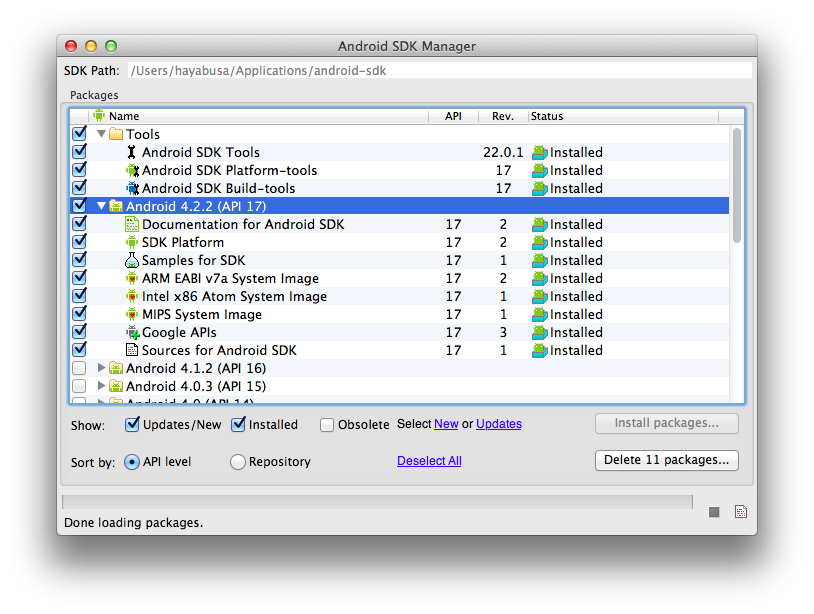Collapse the Android 4.2.2 (API 17) group

[102, 206]
